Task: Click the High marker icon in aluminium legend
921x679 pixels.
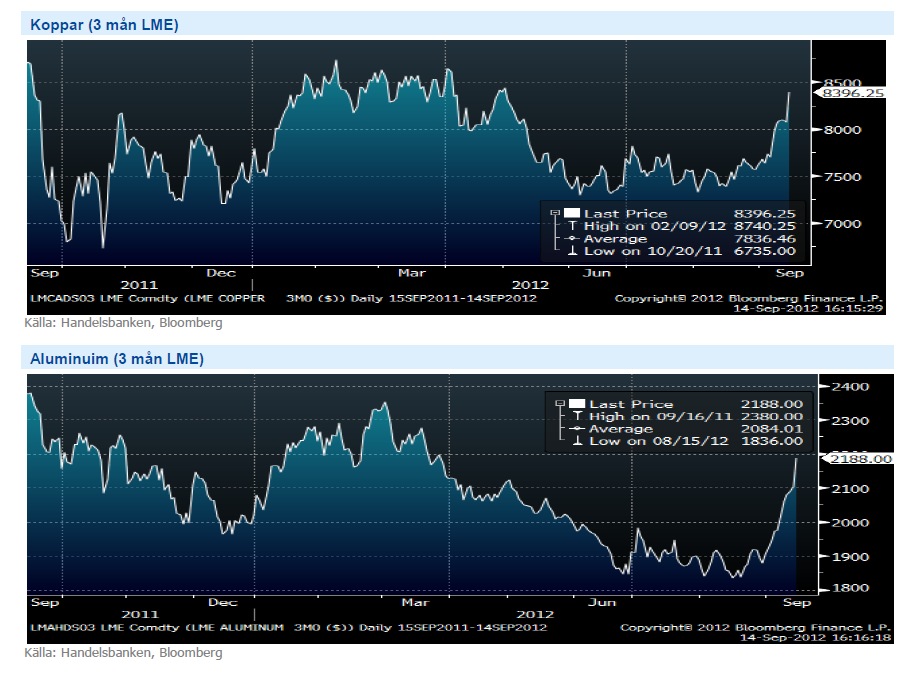Action: pyautogui.click(x=576, y=416)
